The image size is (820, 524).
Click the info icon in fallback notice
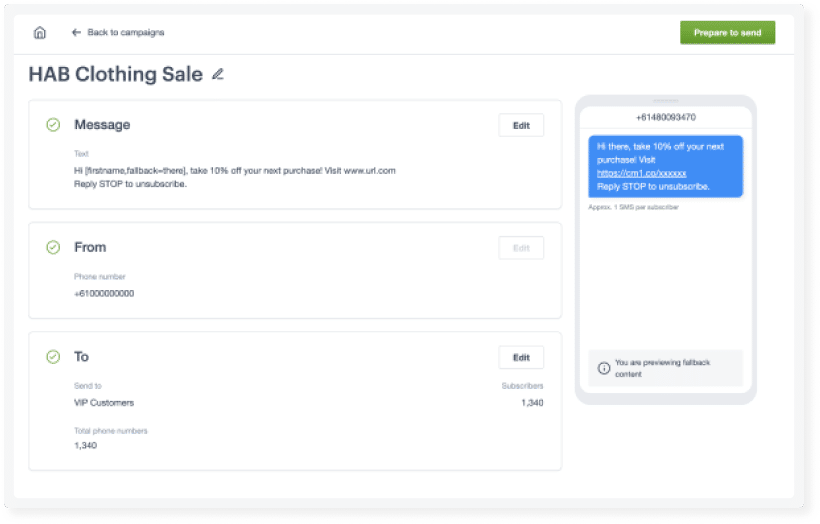[x=604, y=368]
